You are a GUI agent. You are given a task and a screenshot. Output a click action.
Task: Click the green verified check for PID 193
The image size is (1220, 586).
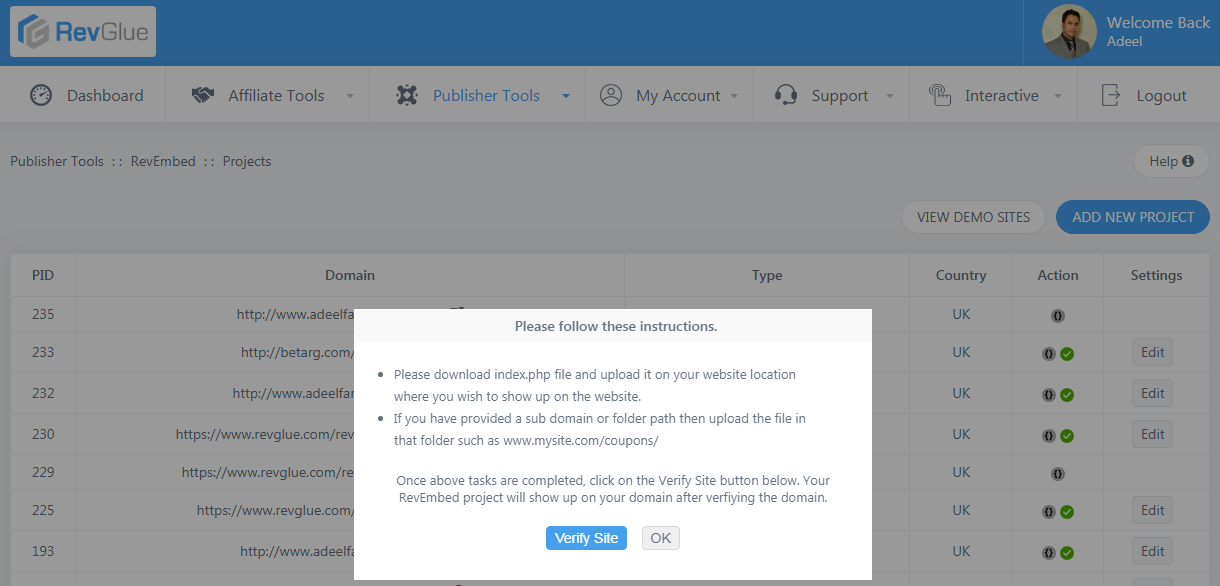tap(1067, 552)
